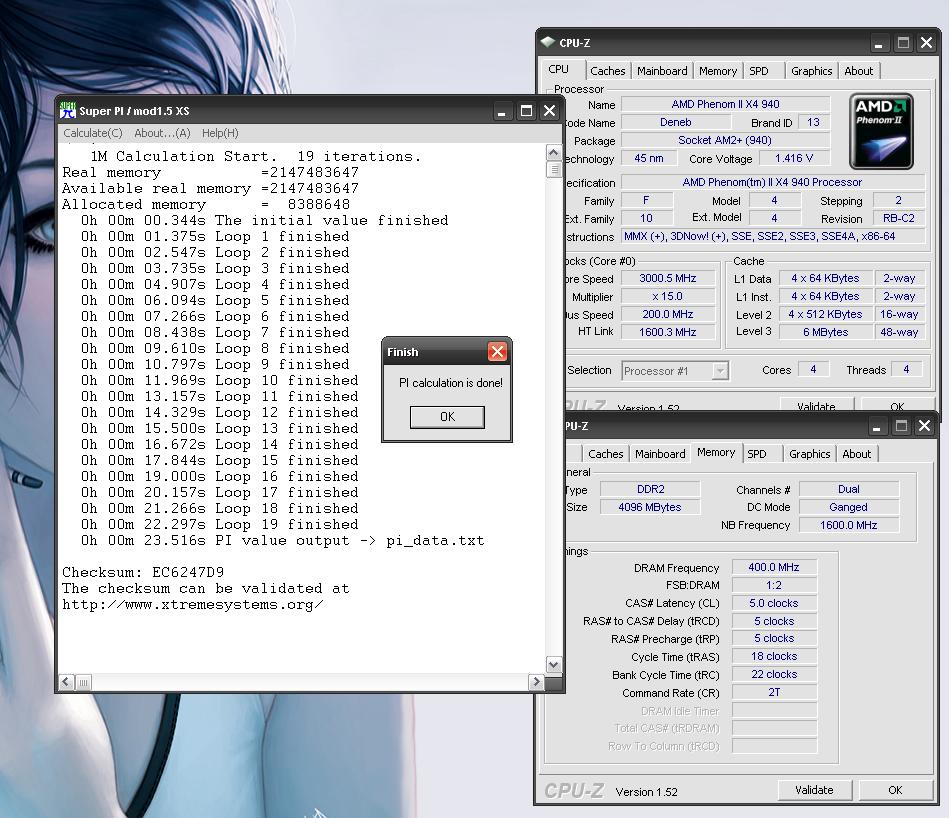Switch to Graphics tab in top CPU-Z
The image size is (949, 818).
pyautogui.click(x=812, y=71)
